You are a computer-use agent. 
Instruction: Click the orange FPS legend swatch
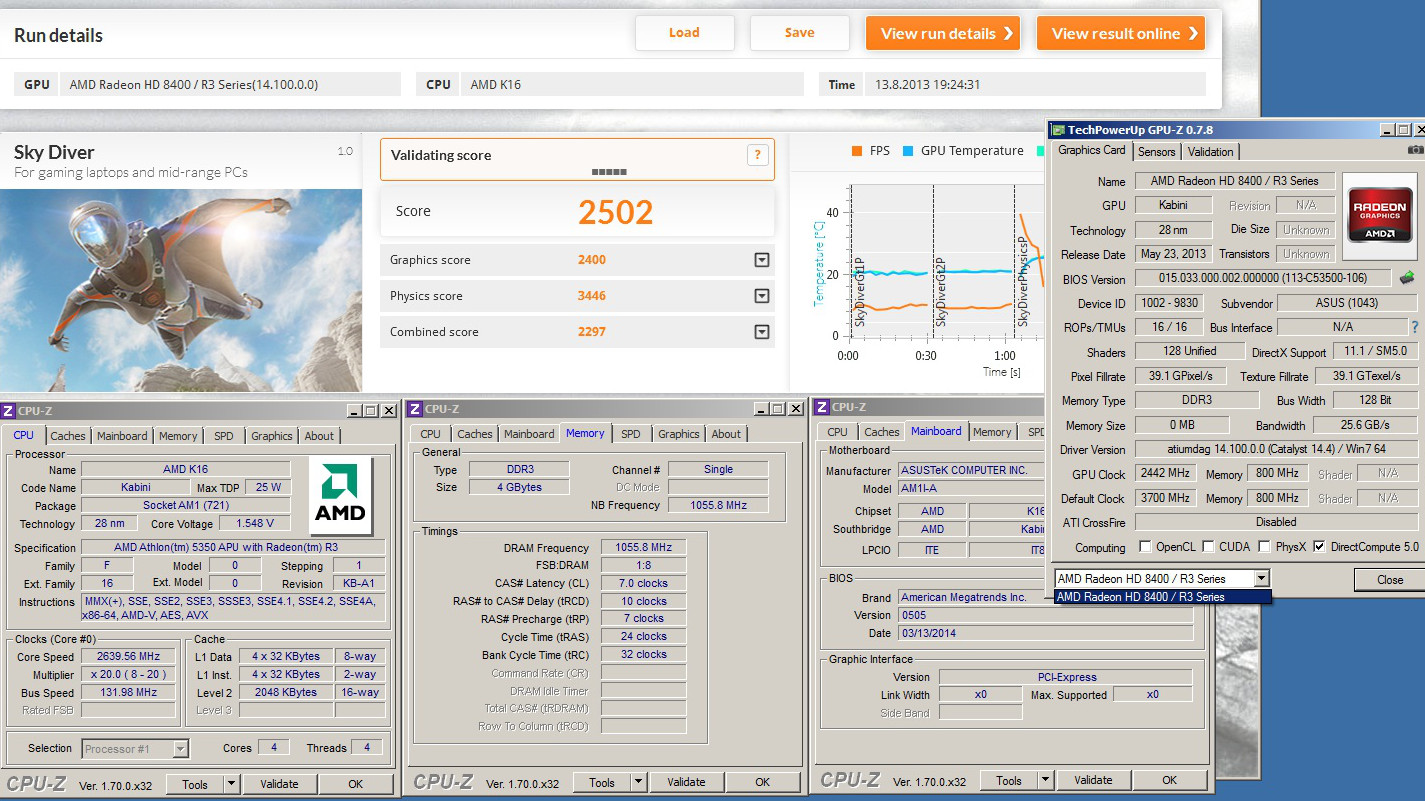[x=857, y=151]
